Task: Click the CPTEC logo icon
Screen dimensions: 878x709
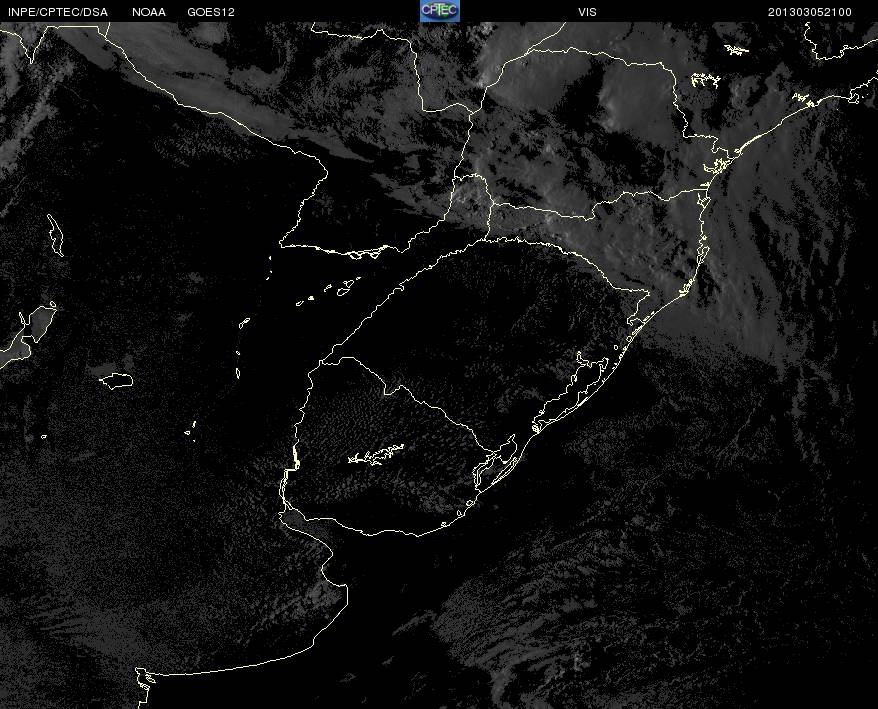Action: point(440,11)
